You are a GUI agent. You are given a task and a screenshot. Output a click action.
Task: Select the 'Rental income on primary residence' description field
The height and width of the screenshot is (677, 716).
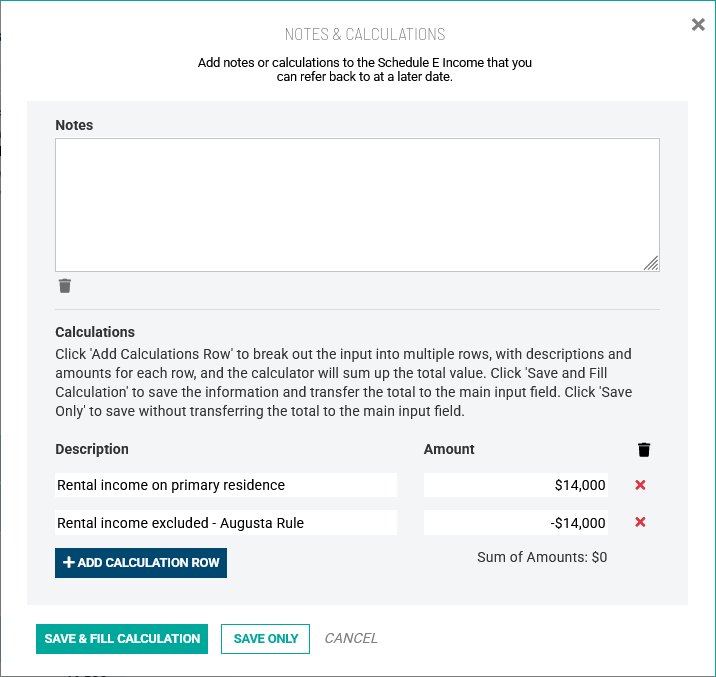coord(226,485)
